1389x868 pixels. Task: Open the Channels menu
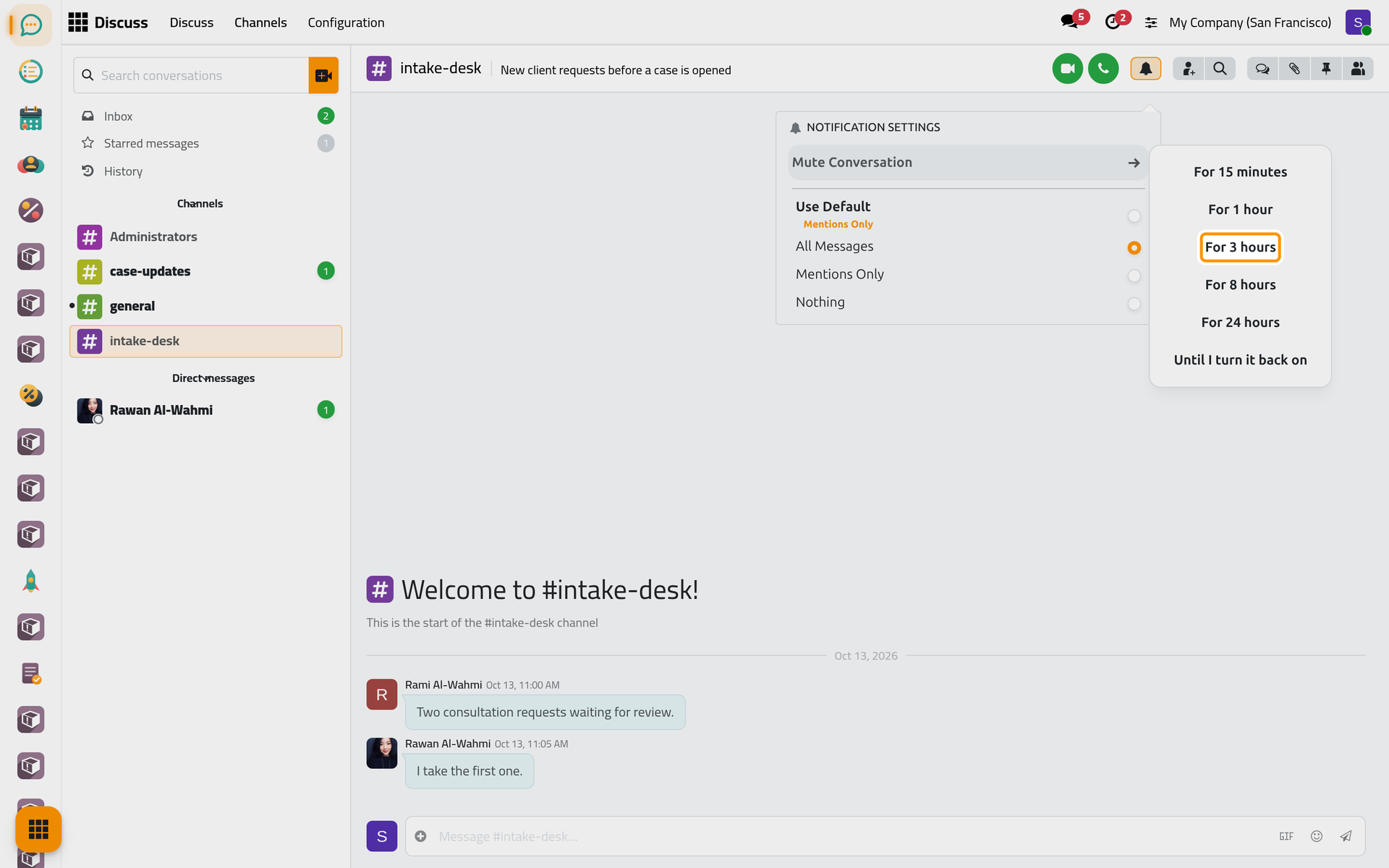coord(260,22)
